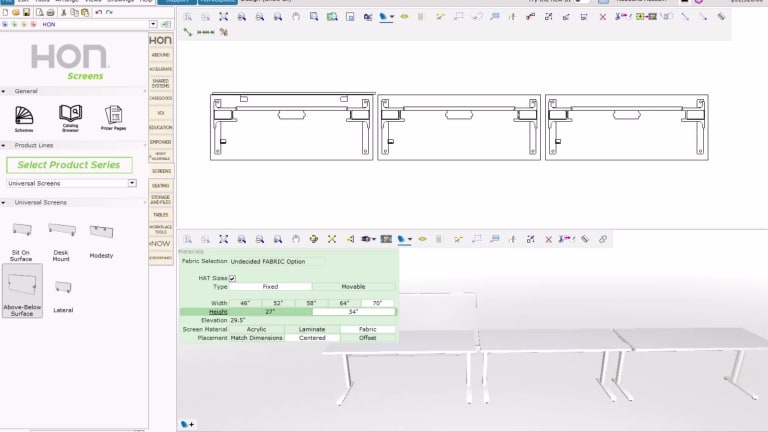Choose 46" width option
Screen dimensions: 768x432
coord(244,303)
